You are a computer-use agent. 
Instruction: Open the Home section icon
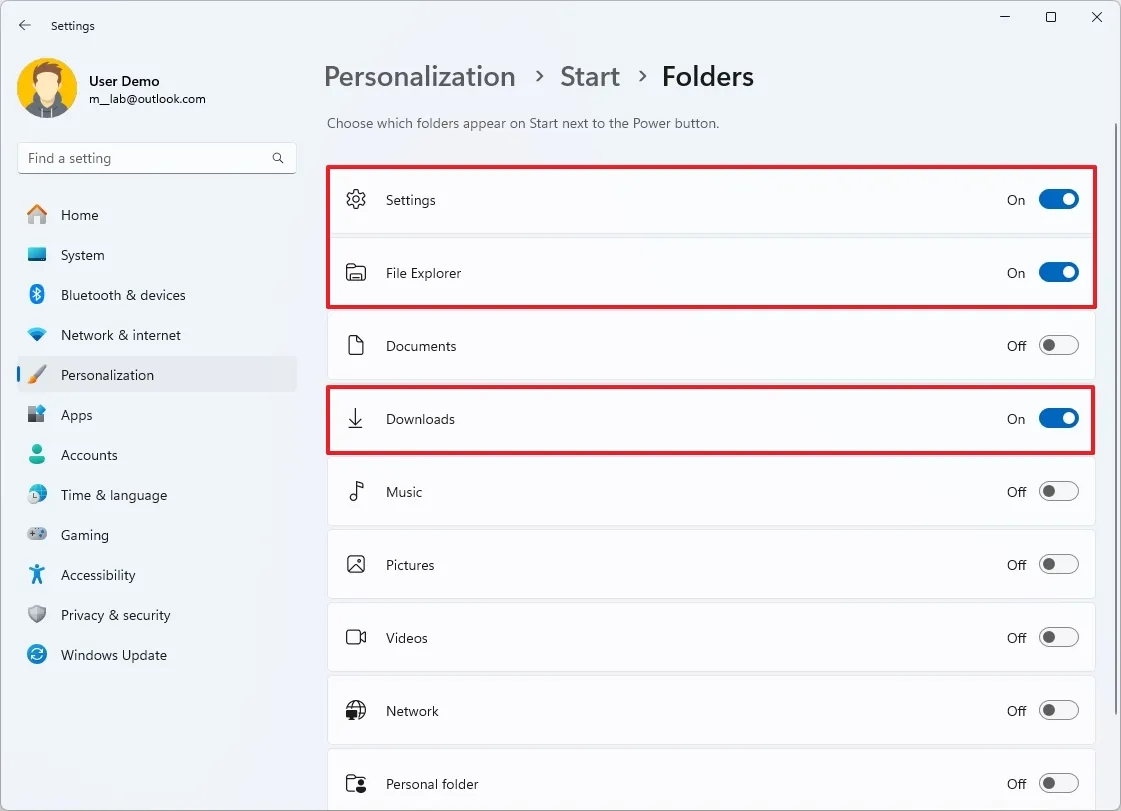pyautogui.click(x=36, y=215)
